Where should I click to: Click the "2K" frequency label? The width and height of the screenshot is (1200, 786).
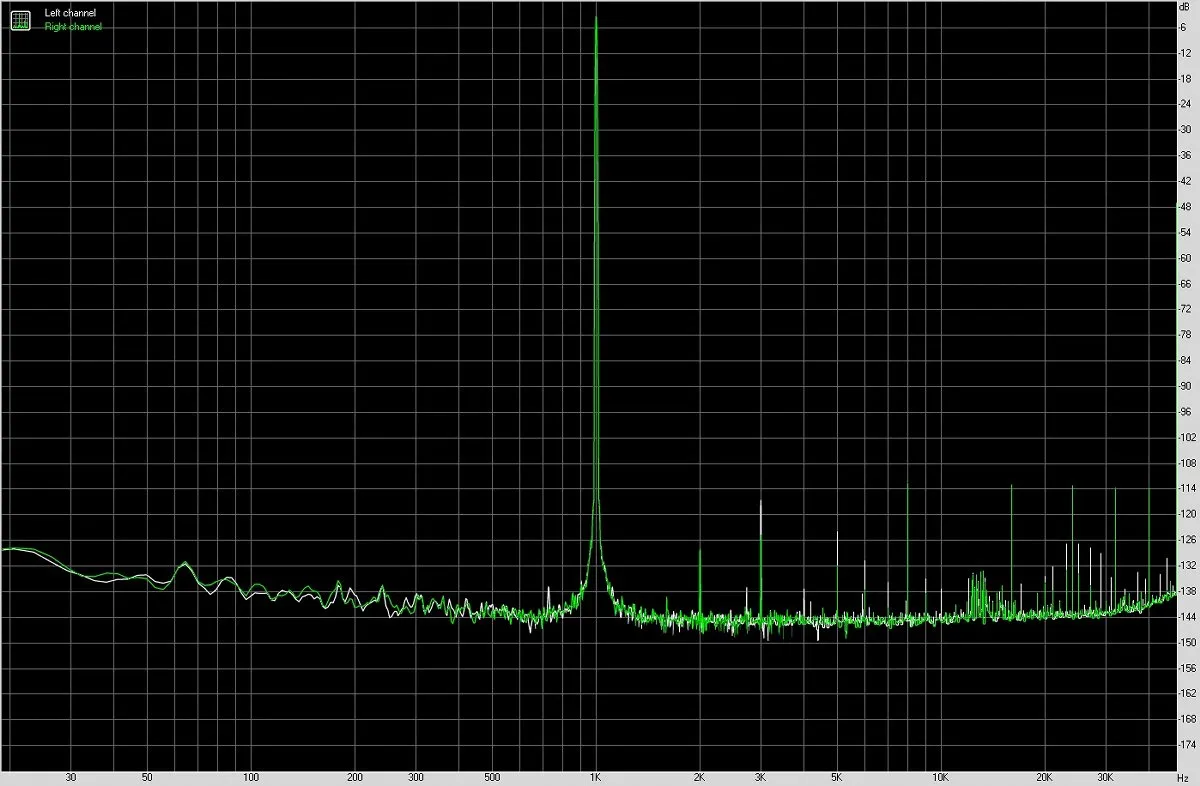(x=699, y=777)
